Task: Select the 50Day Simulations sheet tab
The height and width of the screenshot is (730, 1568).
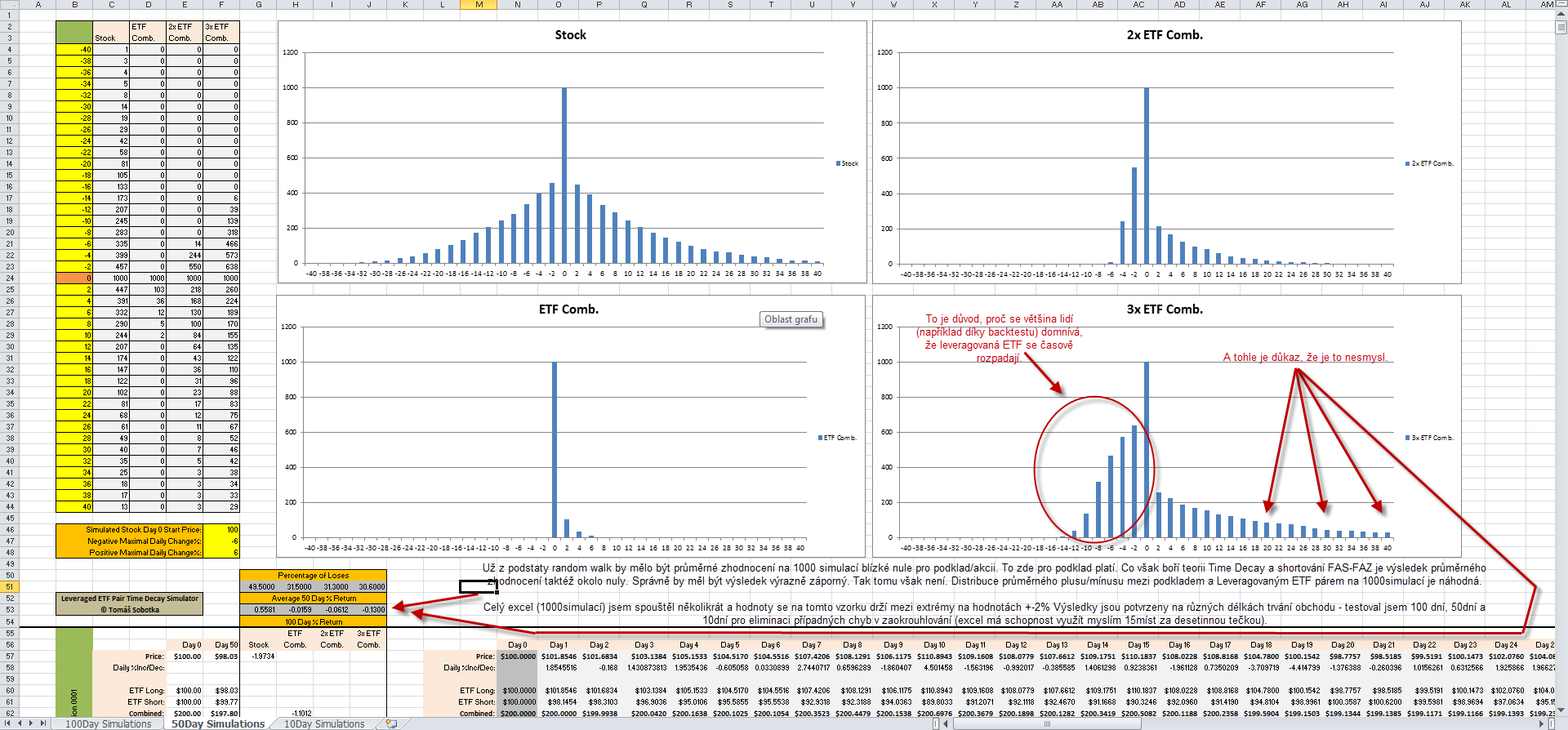Action: pos(218,723)
